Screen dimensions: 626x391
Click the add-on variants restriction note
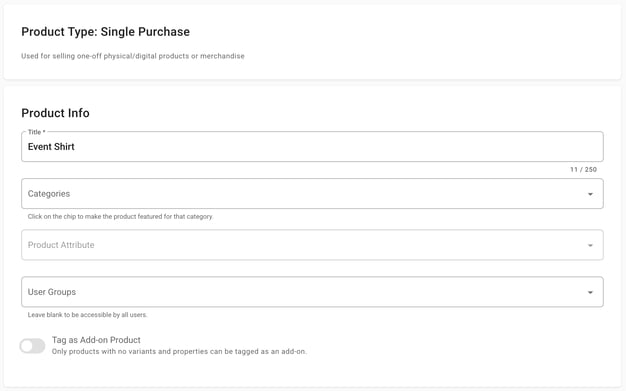click(x=179, y=351)
